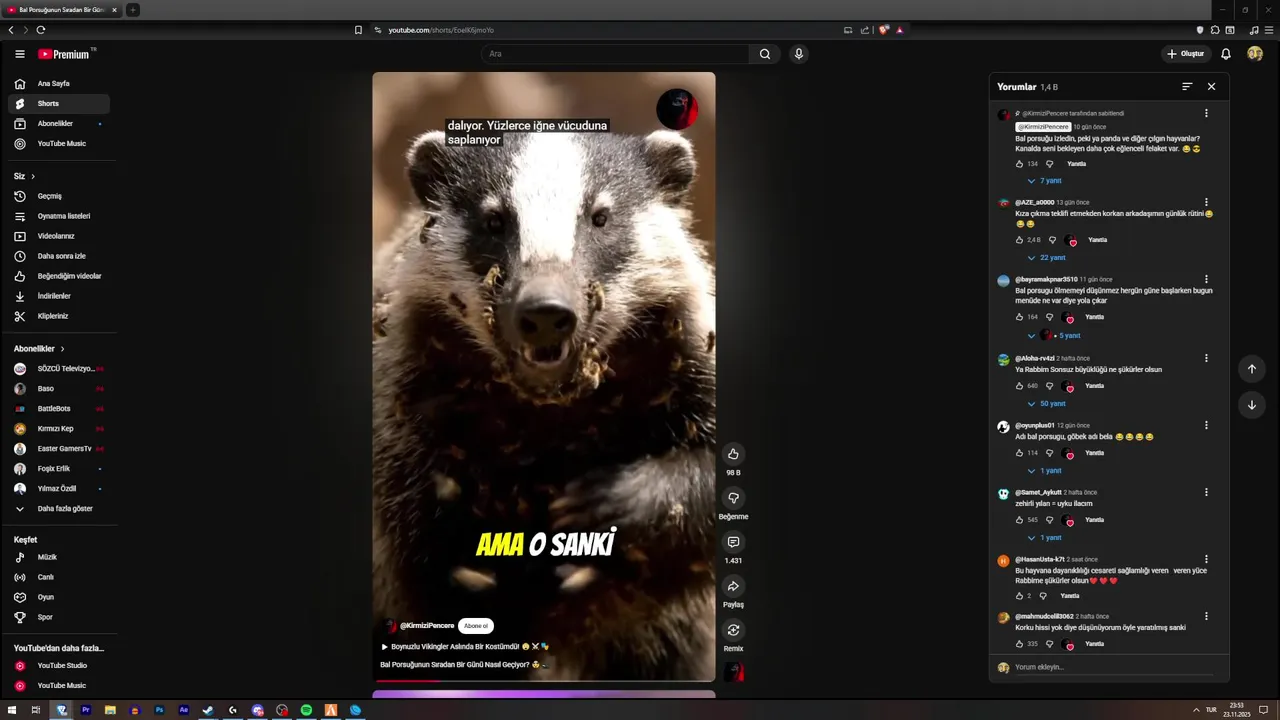
Task: Open Canlı live section
Action: pos(59,577)
